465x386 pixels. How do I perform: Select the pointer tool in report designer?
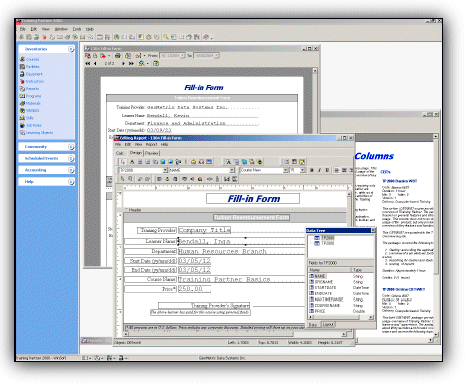click(x=123, y=162)
